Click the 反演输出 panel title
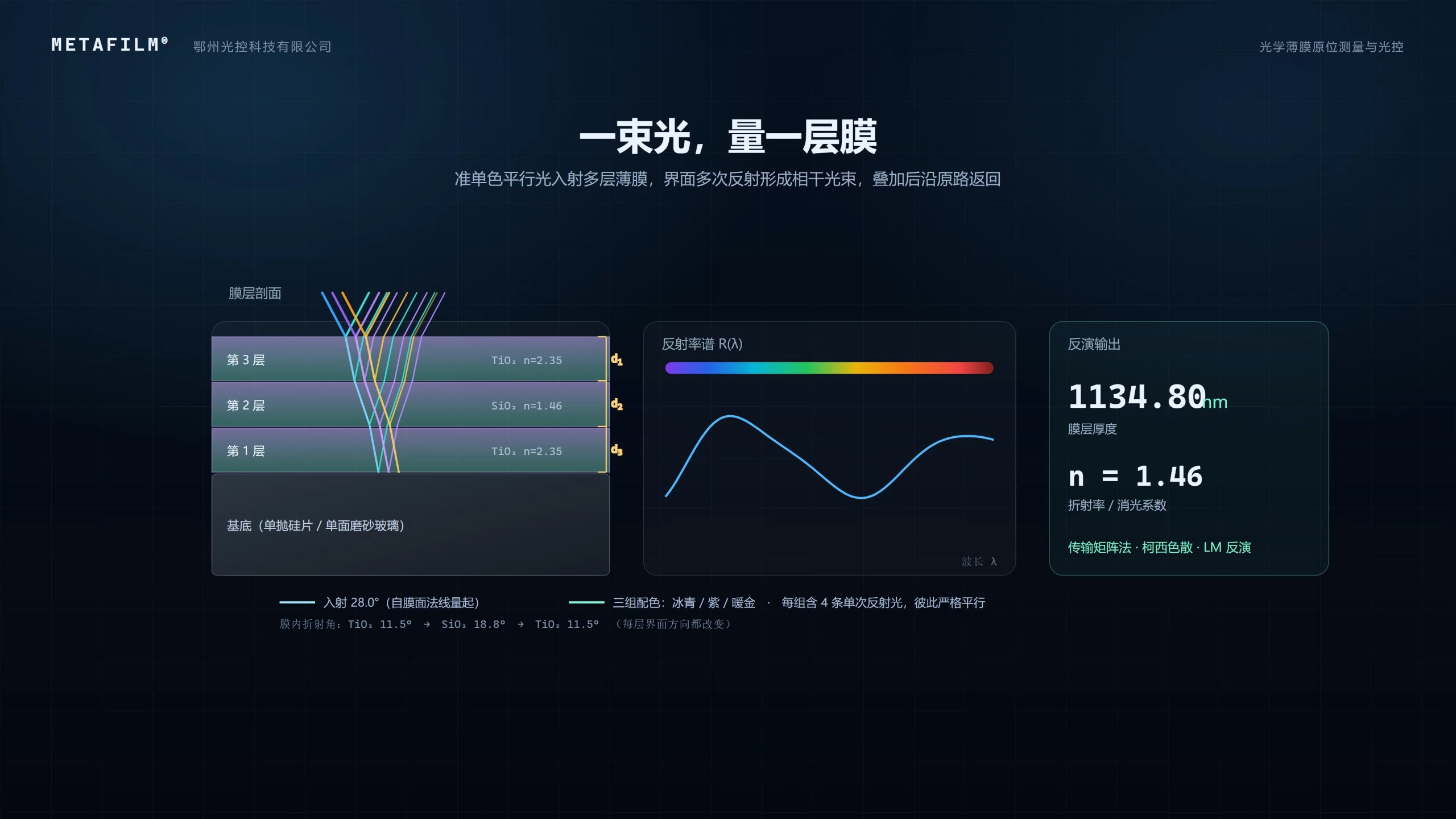This screenshot has height=819, width=1456. (1094, 344)
